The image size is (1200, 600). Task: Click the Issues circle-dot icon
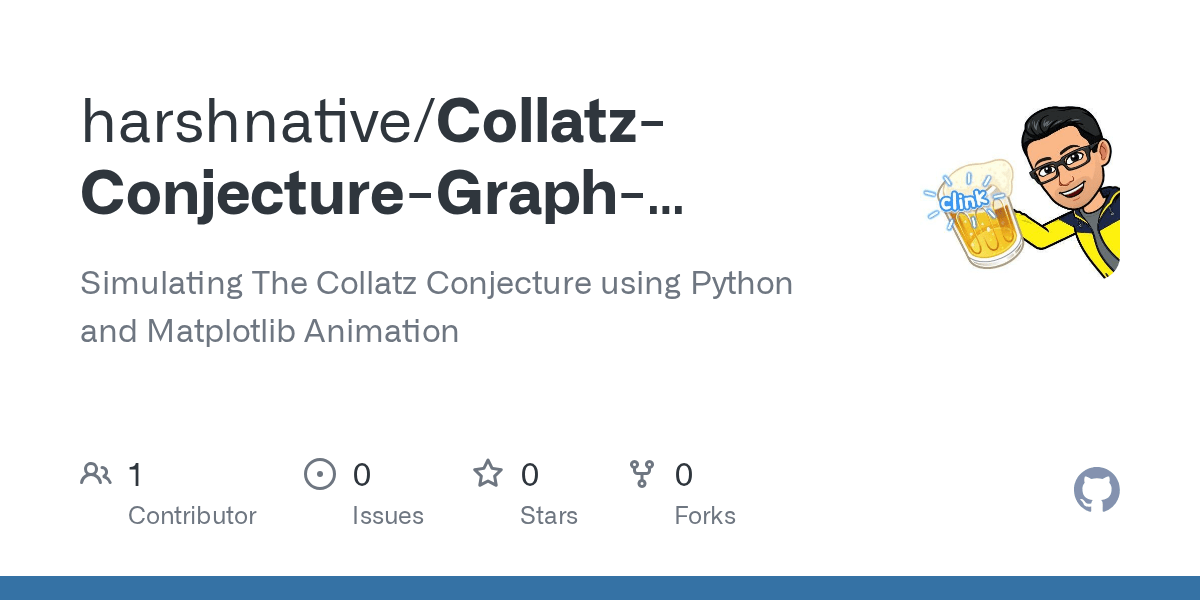coord(319,474)
